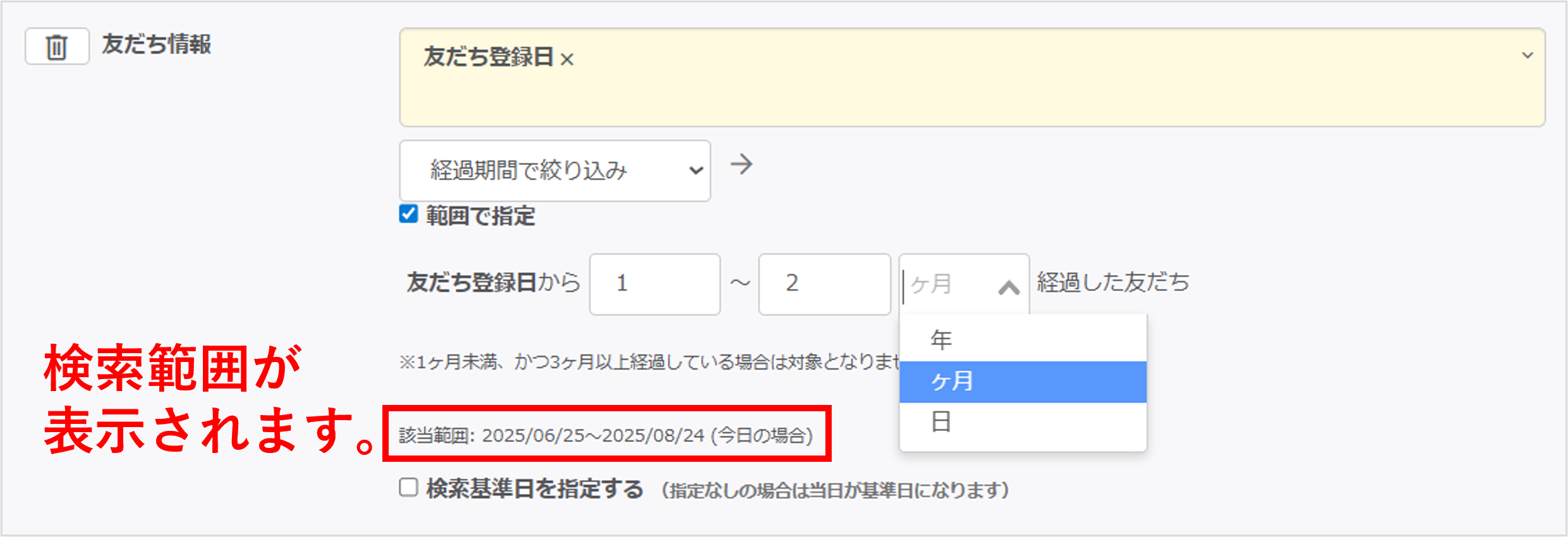The width and height of the screenshot is (1568, 537).
Task: Click the 範囲で指定 label text
Action: point(480,216)
